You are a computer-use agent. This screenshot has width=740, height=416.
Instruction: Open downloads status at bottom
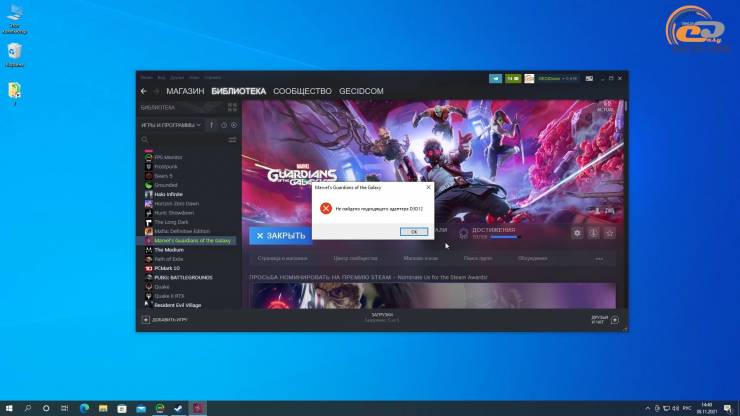pyautogui.click(x=382, y=317)
